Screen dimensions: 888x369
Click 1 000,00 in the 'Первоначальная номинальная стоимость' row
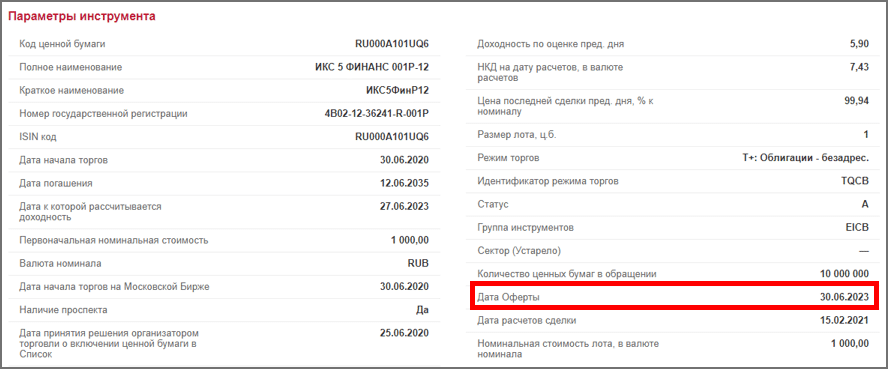[410, 240]
